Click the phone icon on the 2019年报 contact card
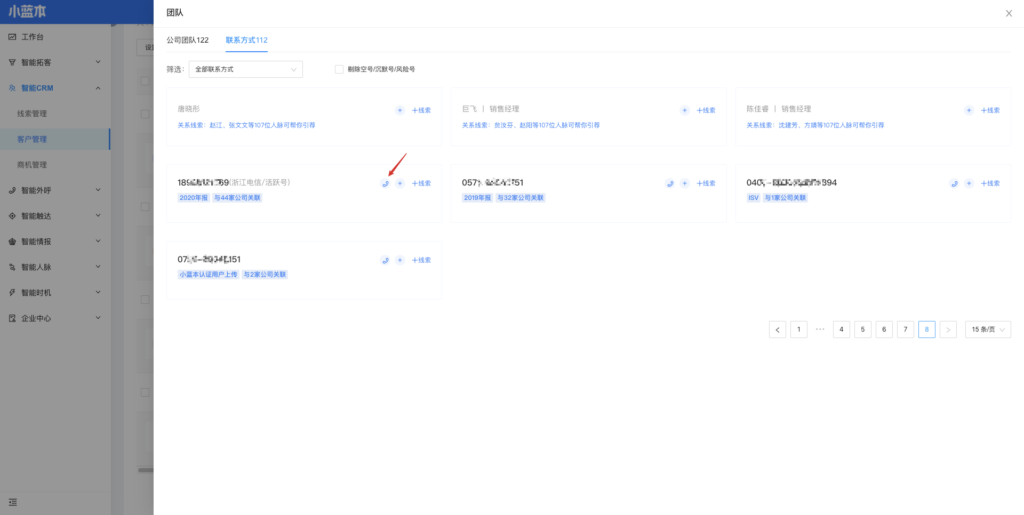This screenshot has height=515, width=1024. click(x=670, y=184)
